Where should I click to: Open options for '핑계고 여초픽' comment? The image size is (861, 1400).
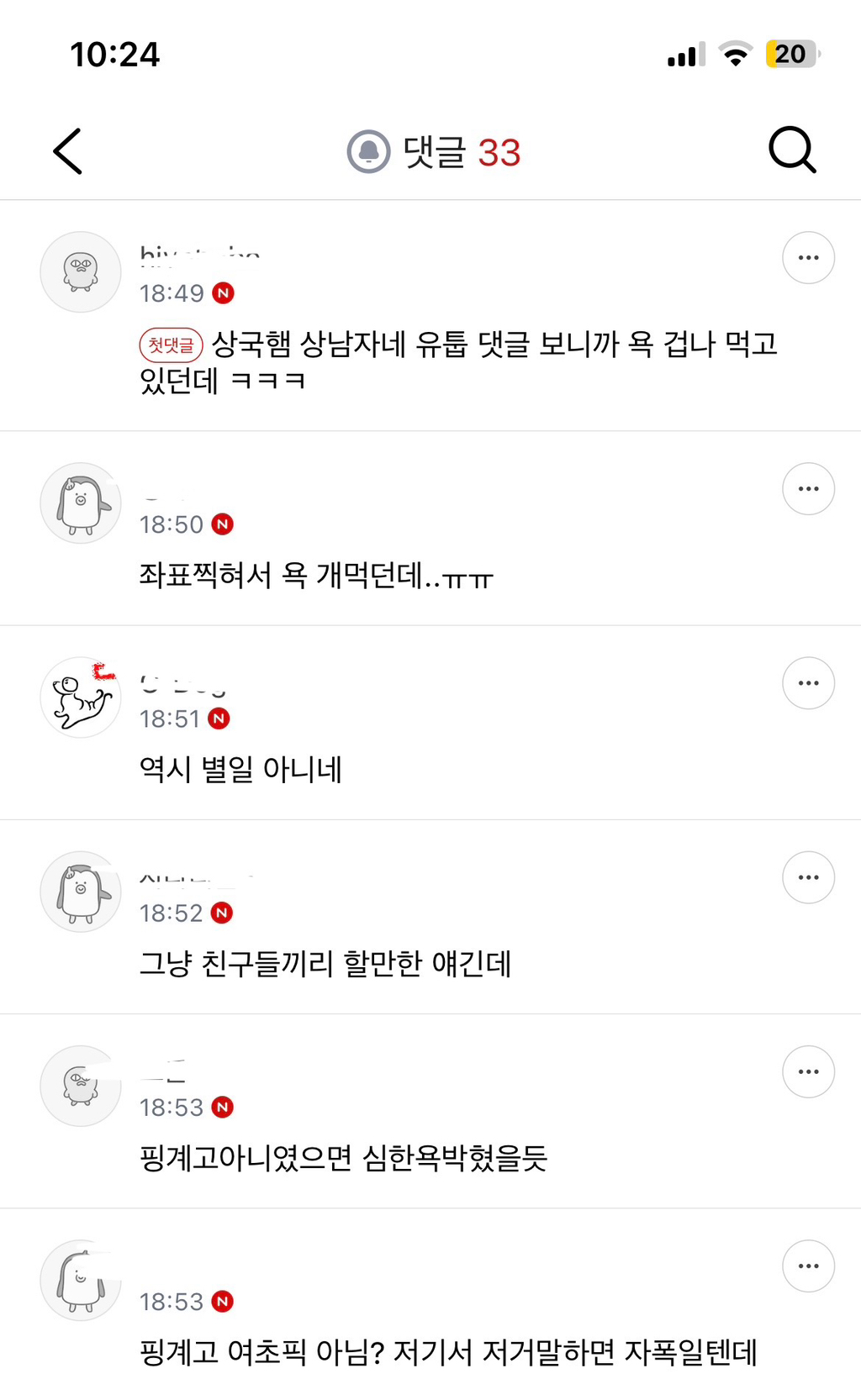click(x=808, y=1266)
